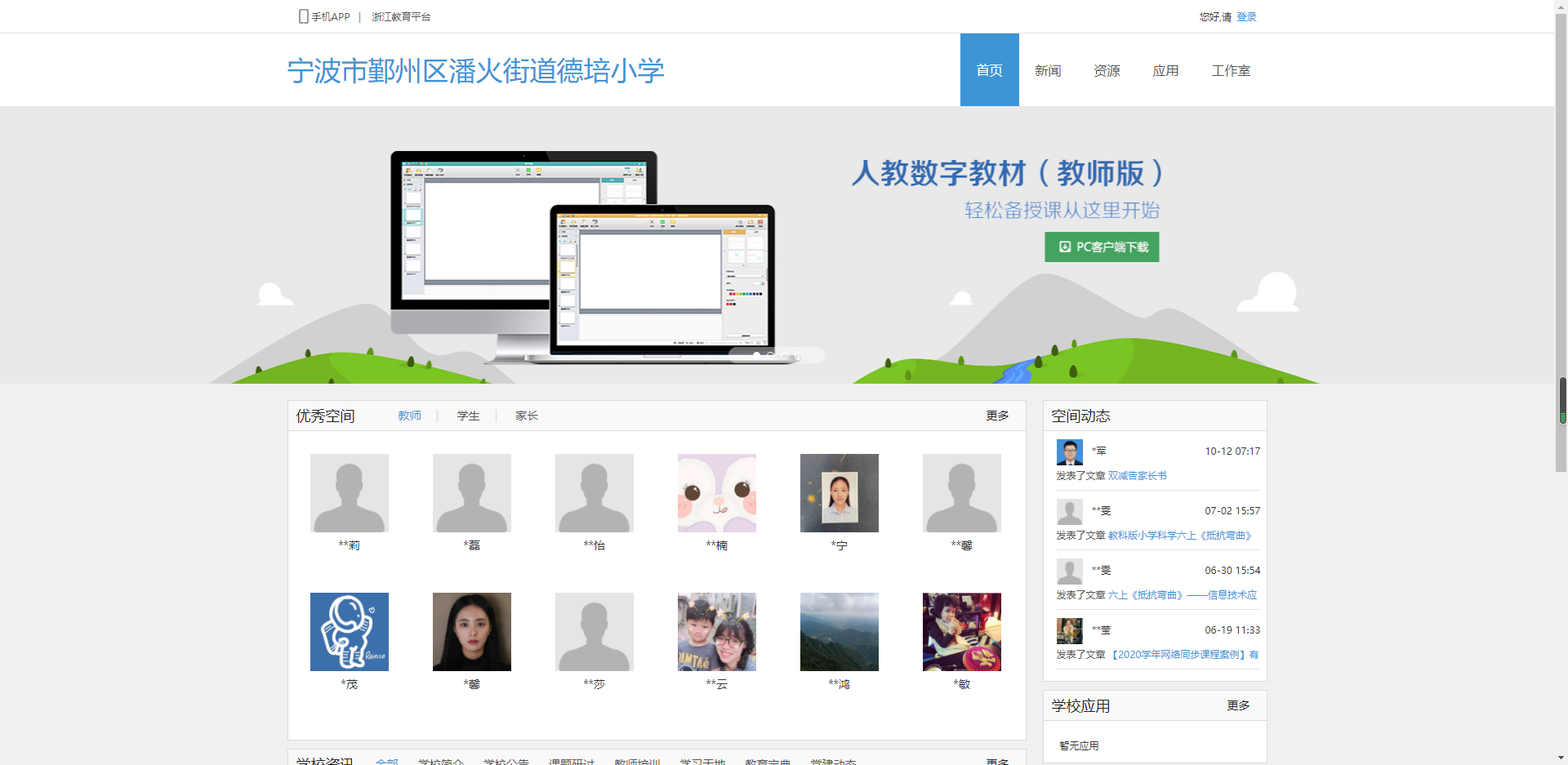Click the timestamp 10-12 07:17
Image resolution: width=1568 pixels, height=765 pixels.
1232,451
